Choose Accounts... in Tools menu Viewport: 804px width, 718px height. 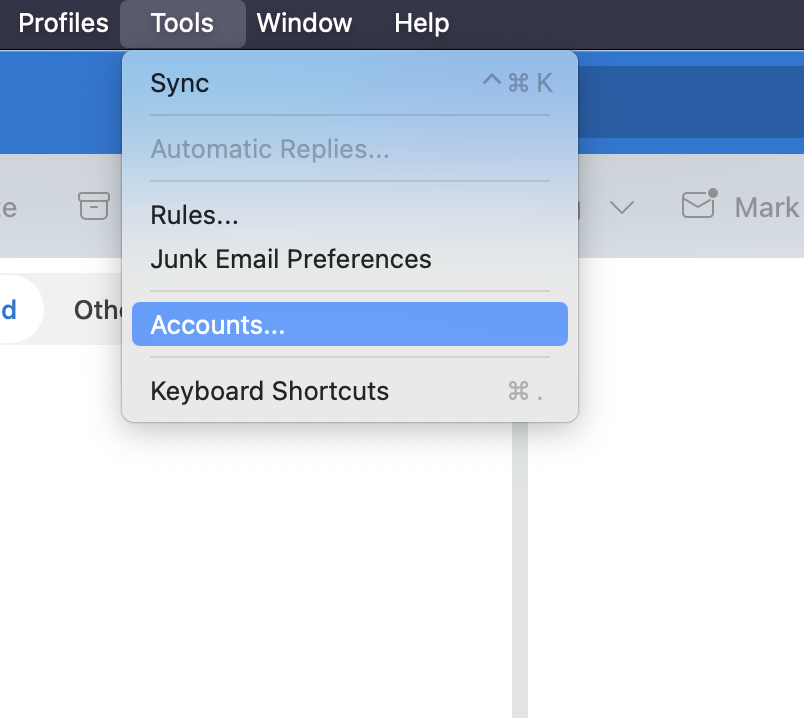pyautogui.click(x=350, y=324)
